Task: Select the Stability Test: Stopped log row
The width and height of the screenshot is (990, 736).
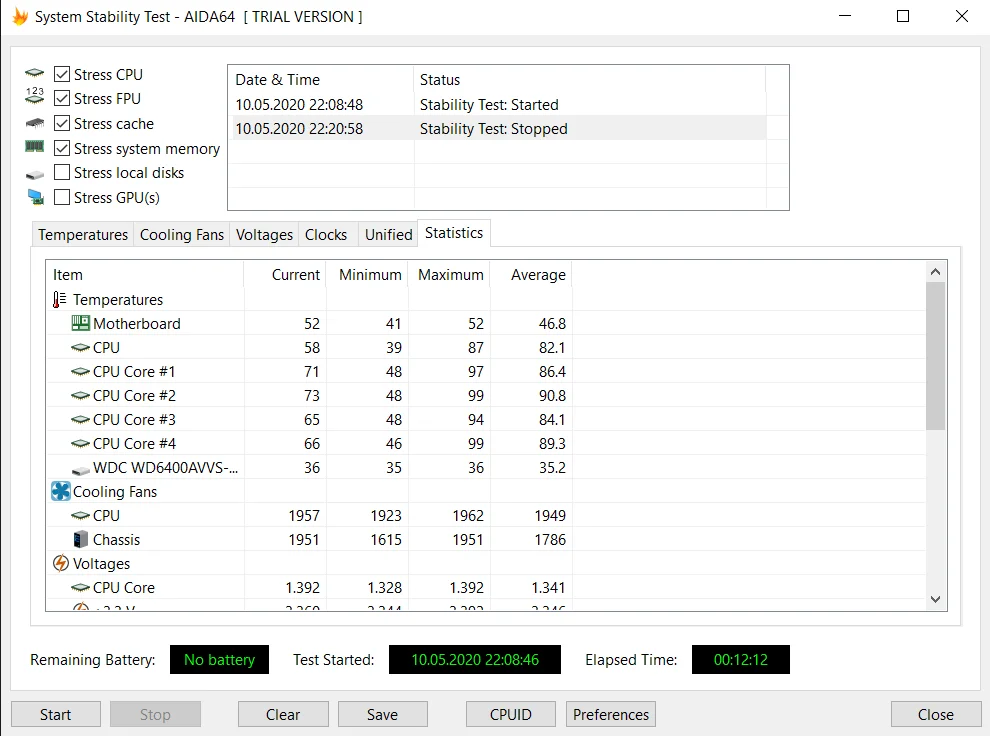Action: (499, 129)
